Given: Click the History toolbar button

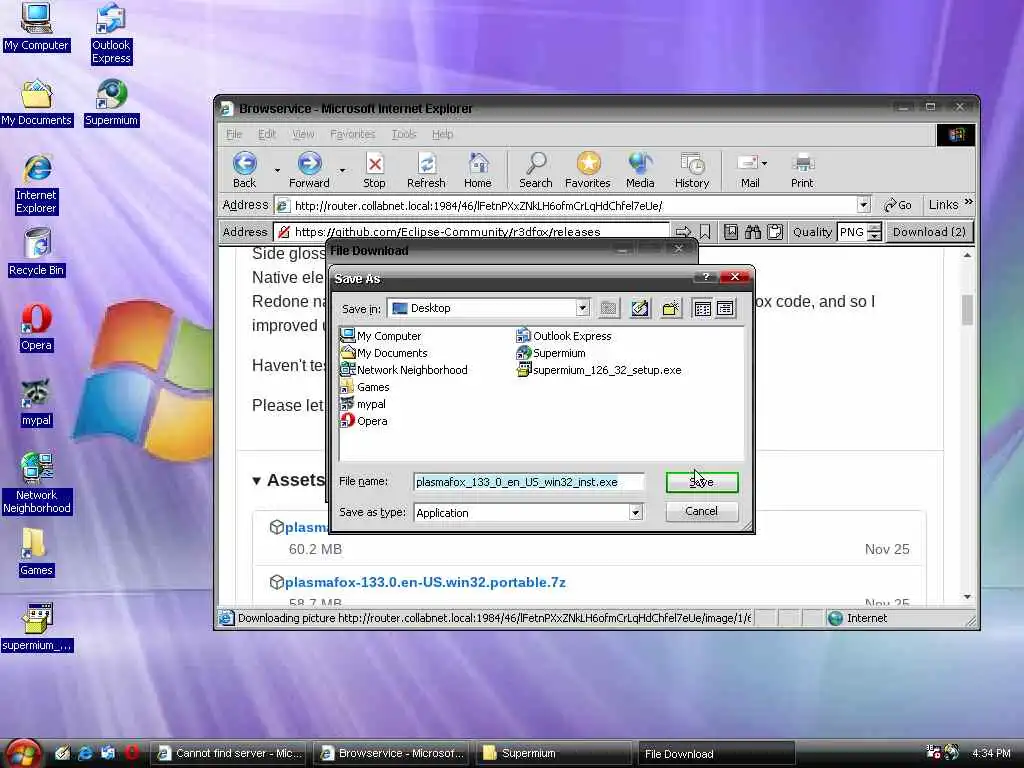Looking at the screenshot, I should click(692, 170).
